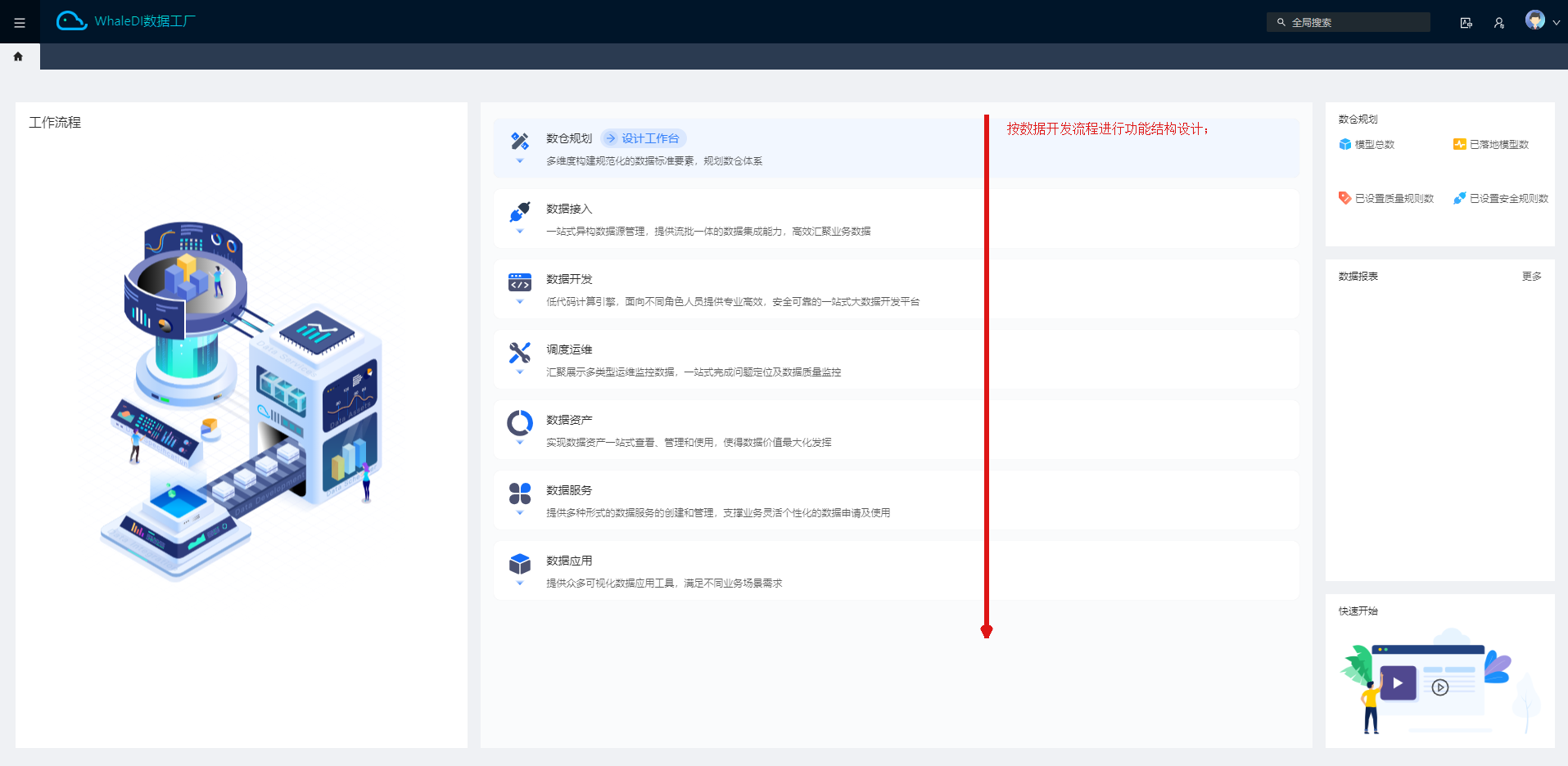Click the 数仓规划 pencil-ruler icon
This screenshot has width=1568, height=766.
(520, 141)
